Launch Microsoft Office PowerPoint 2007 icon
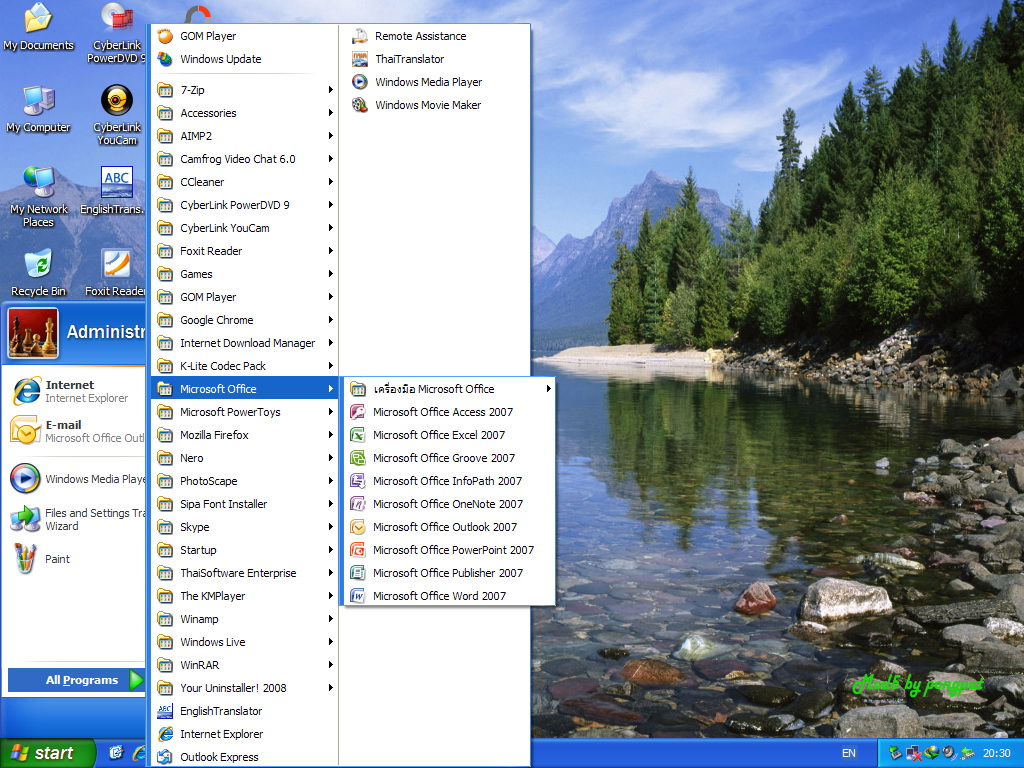The width and height of the screenshot is (1024, 768). coord(357,550)
